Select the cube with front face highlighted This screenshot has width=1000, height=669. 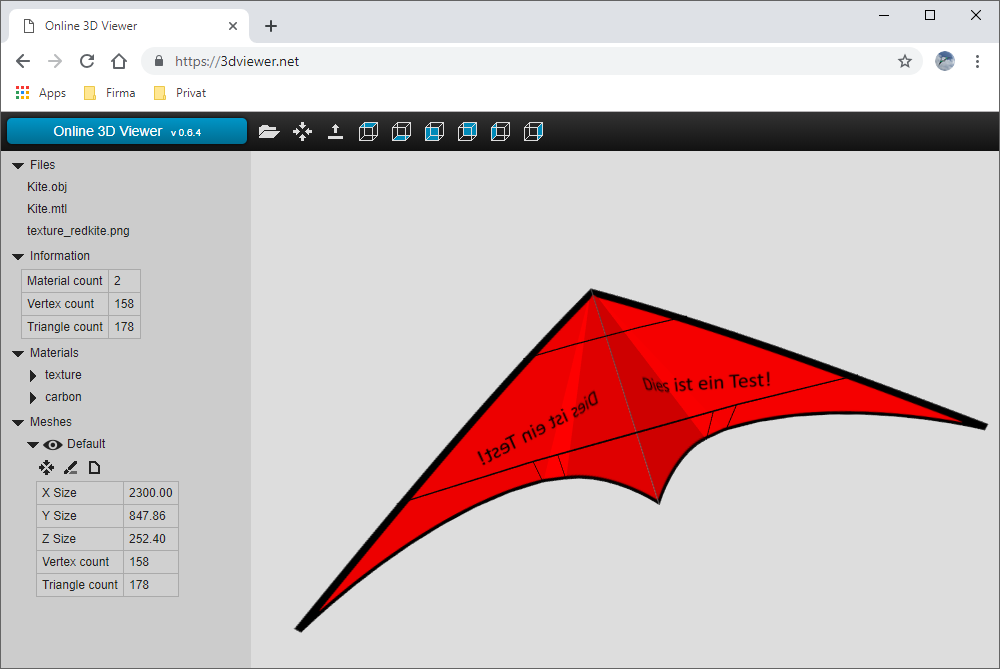pos(434,131)
